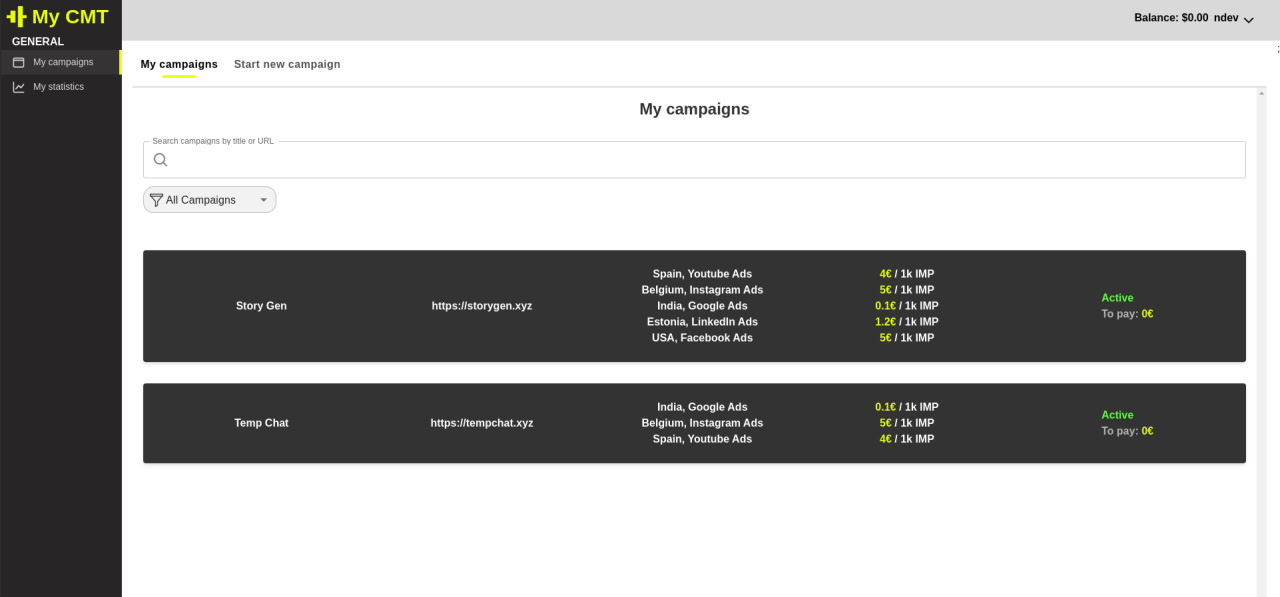Click the https://storygen.xyz URL
1280x597 pixels.
coord(482,305)
